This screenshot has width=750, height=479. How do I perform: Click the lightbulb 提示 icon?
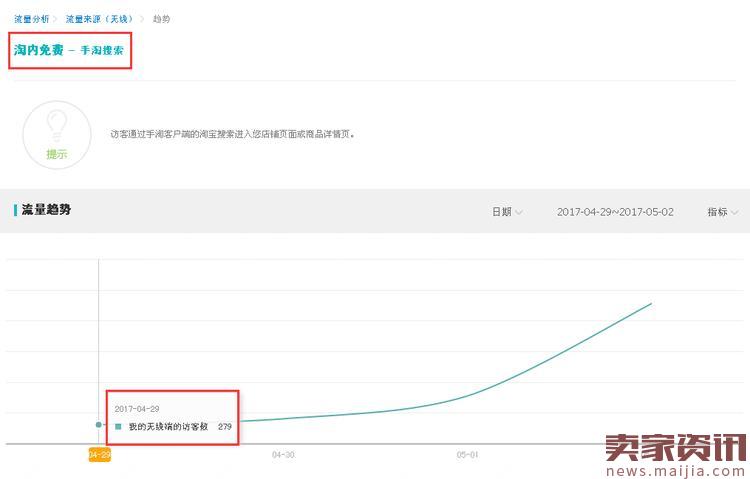pyautogui.click(x=57, y=134)
